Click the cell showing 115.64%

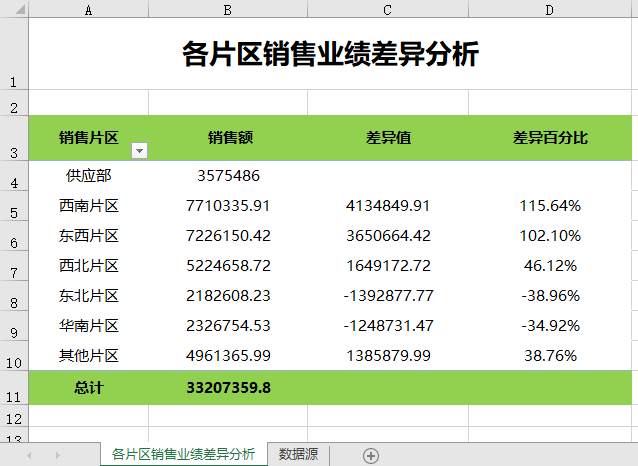pyautogui.click(x=549, y=206)
